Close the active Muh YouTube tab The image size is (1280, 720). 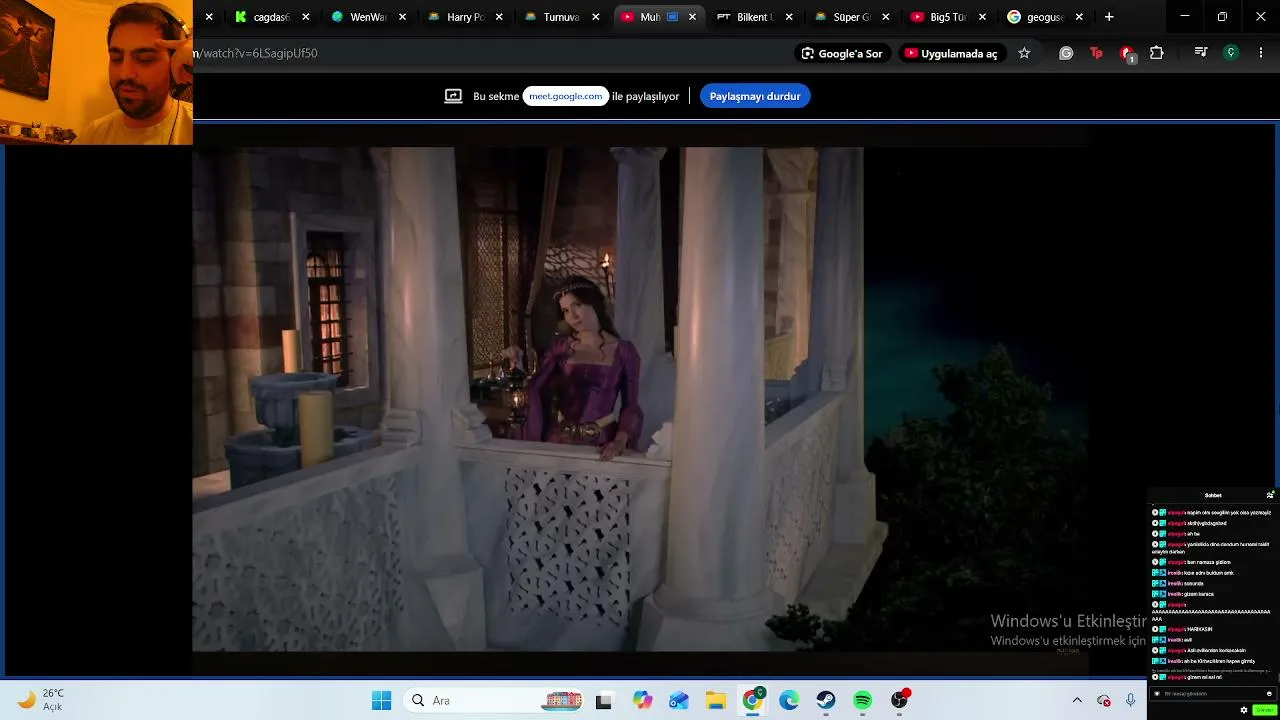[692, 17]
